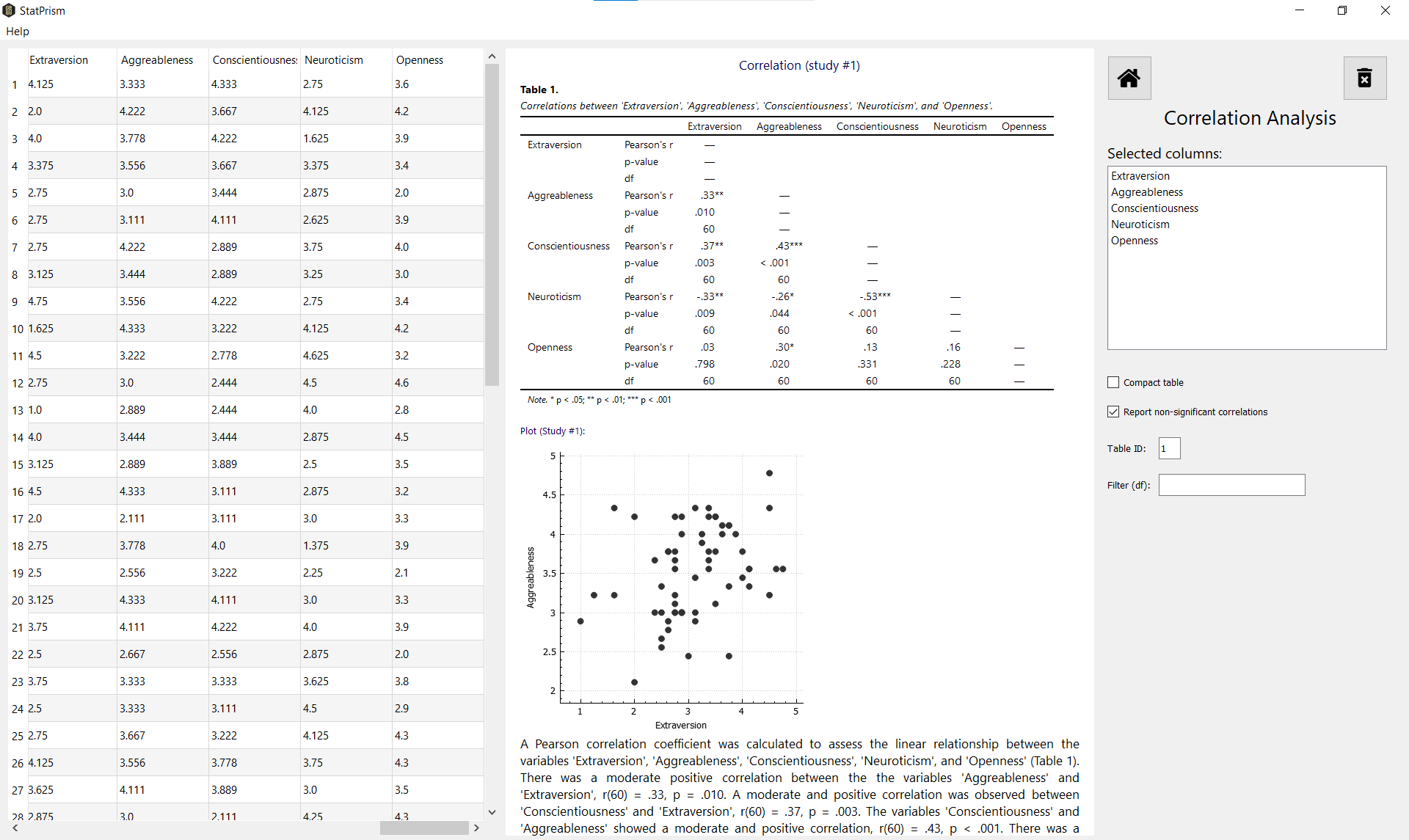This screenshot has width=1409, height=840.
Task: Click the scroll right arrow under data grid
Action: (x=476, y=828)
